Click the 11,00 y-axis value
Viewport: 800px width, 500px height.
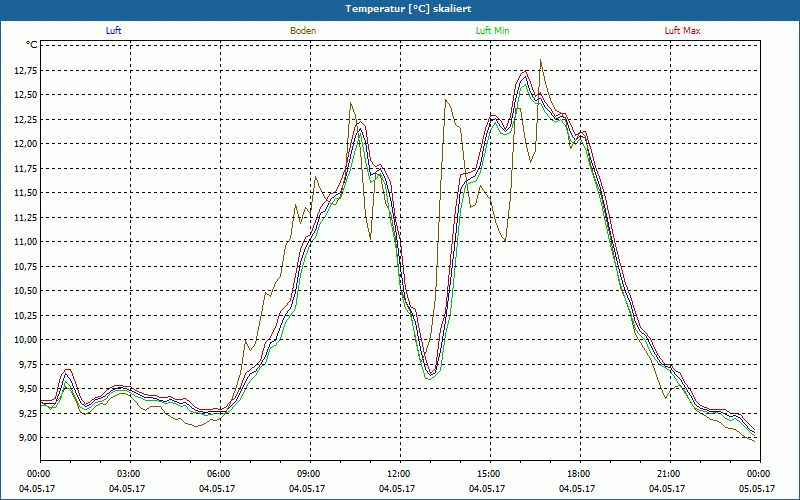pos(26,242)
